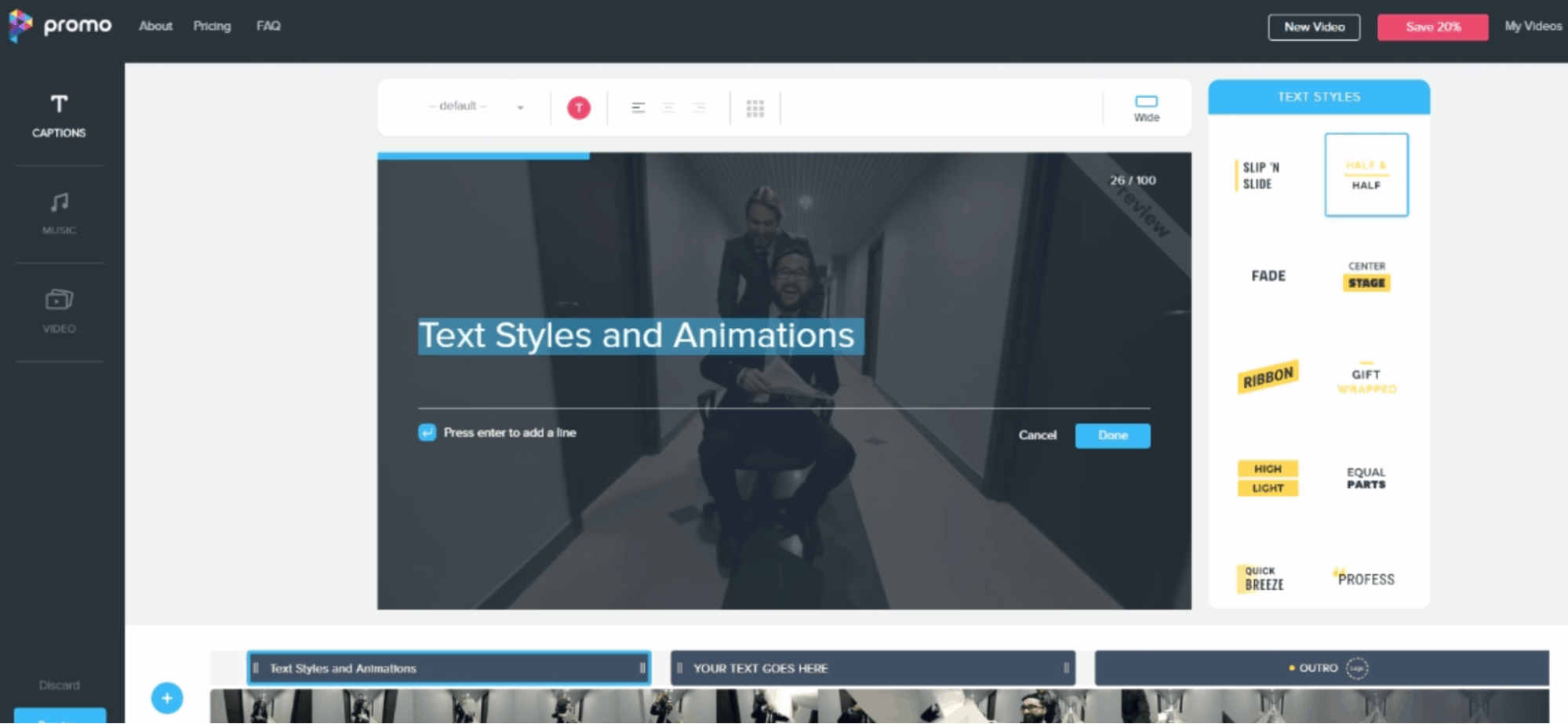Select the 'Text Styles and Animations' timeline caption
This screenshot has width=1568, height=724.
[x=449, y=668]
